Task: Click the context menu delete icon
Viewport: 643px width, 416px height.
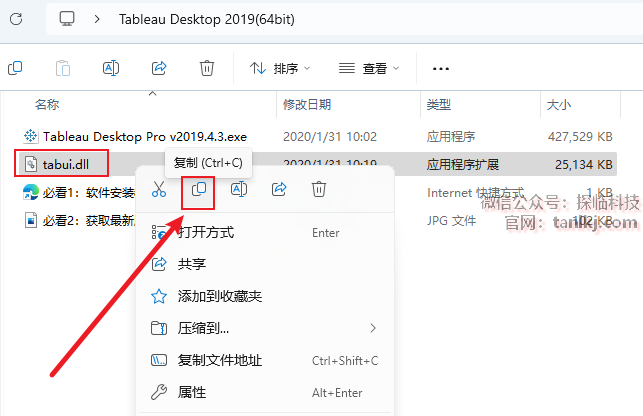Action: coord(319,189)
